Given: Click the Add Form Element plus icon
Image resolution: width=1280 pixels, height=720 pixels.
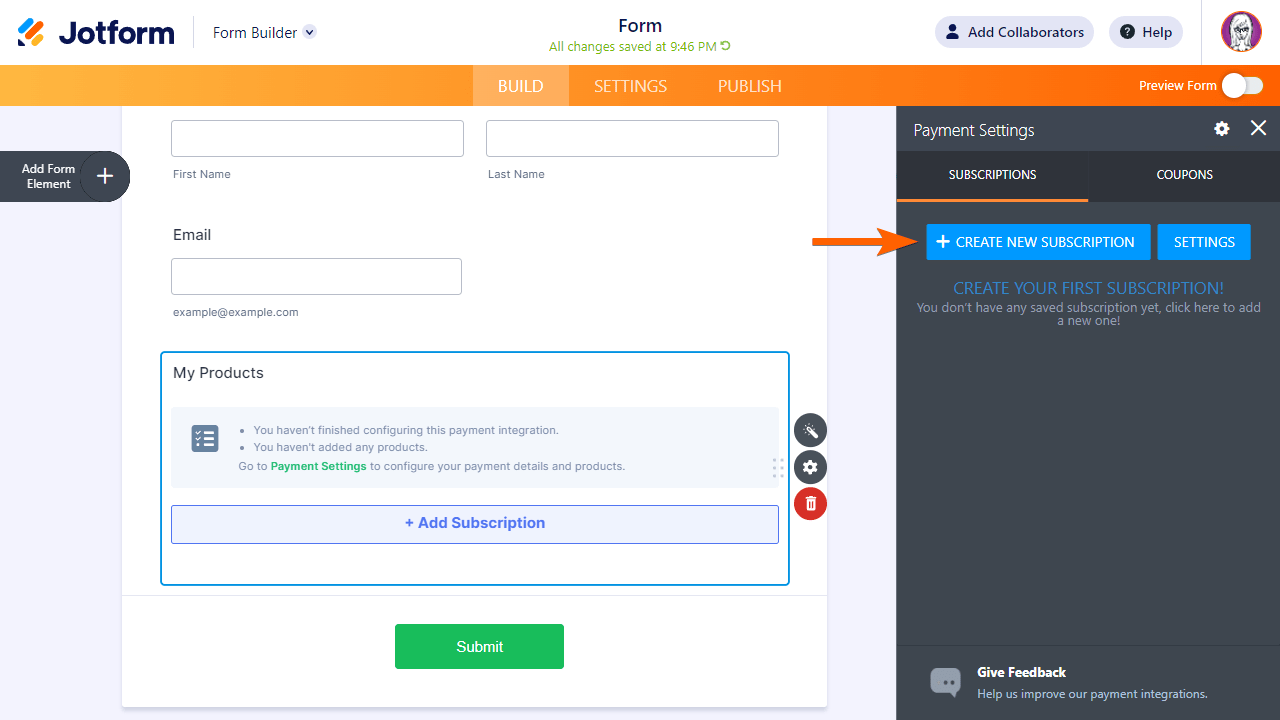Looking at the screenshot, I should pyautogui.click(x=105, y=177).
